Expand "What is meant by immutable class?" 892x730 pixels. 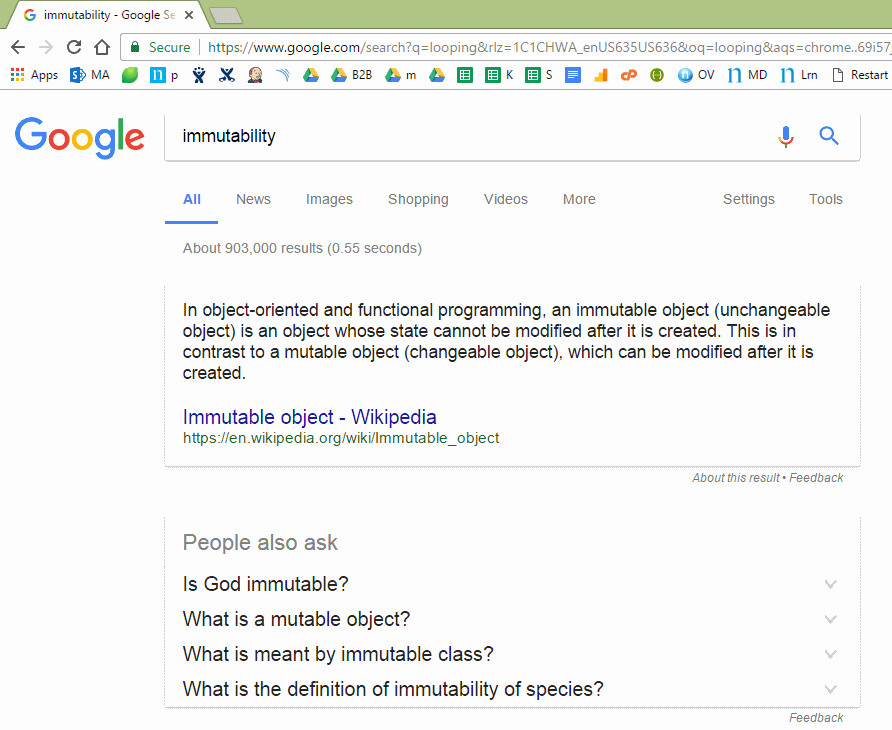(511, 654)
